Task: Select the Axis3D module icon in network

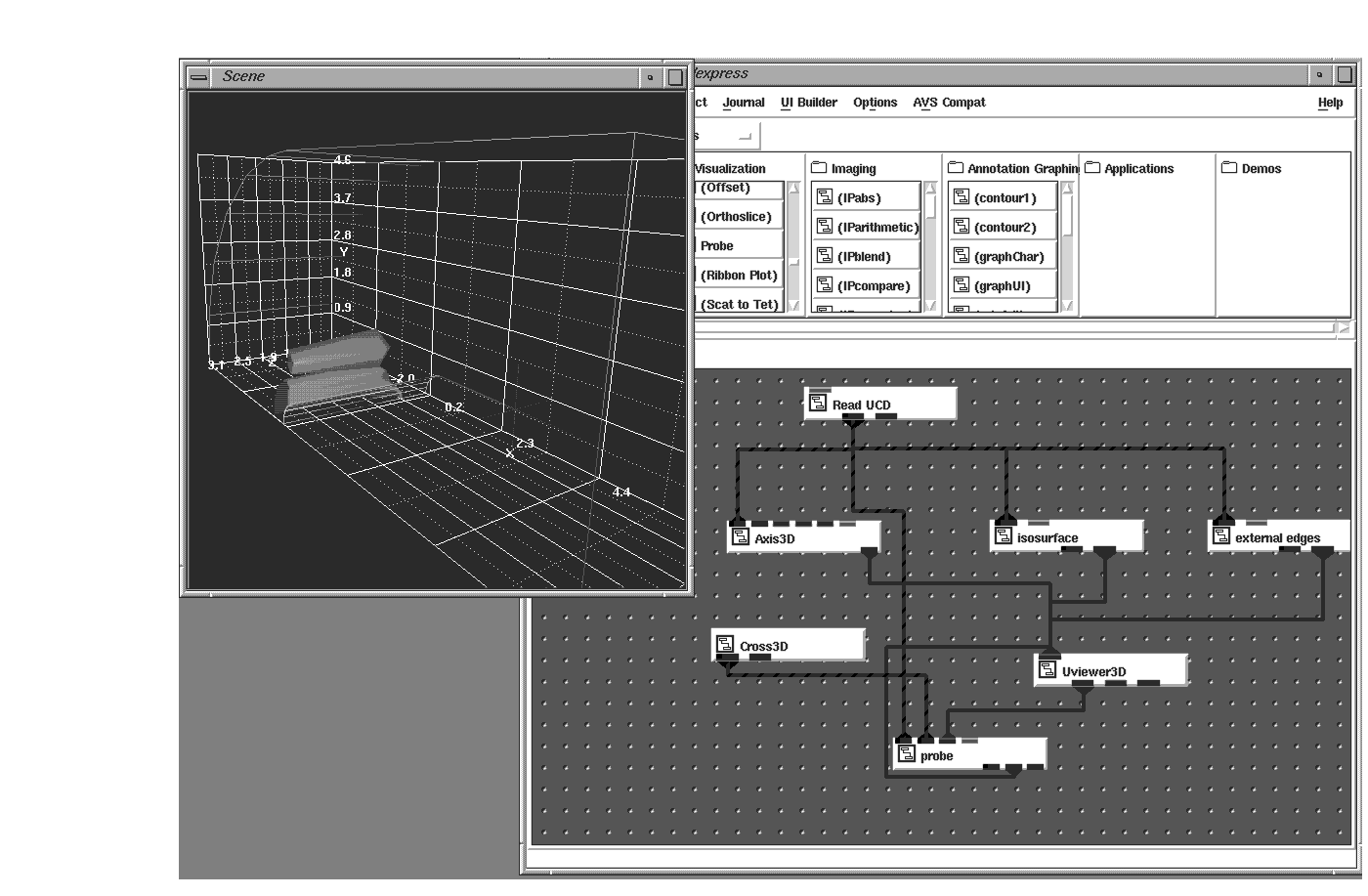Action: coord(740,537)
